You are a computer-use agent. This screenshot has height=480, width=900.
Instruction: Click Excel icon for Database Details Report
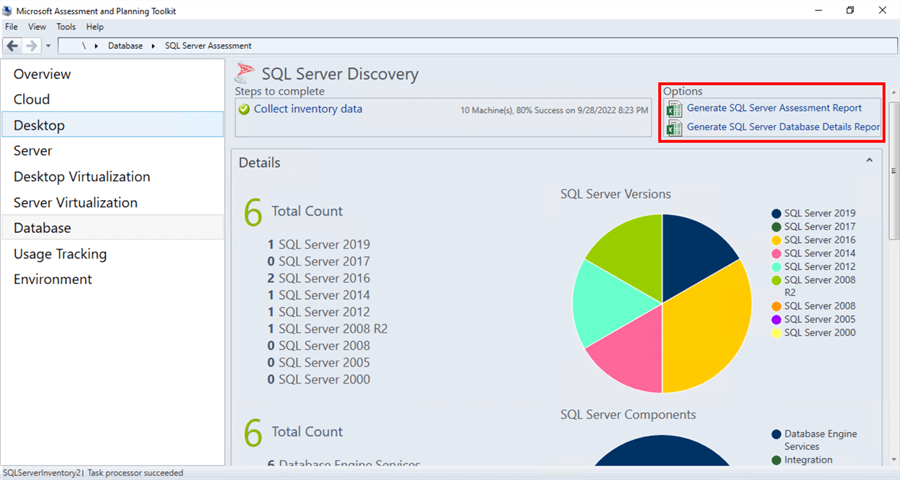(674, 127)
